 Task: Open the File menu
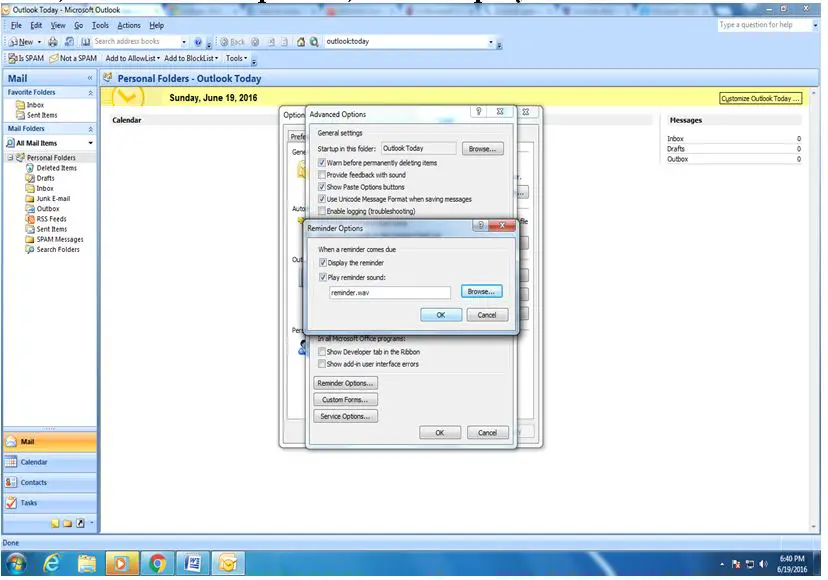(16, 25)
